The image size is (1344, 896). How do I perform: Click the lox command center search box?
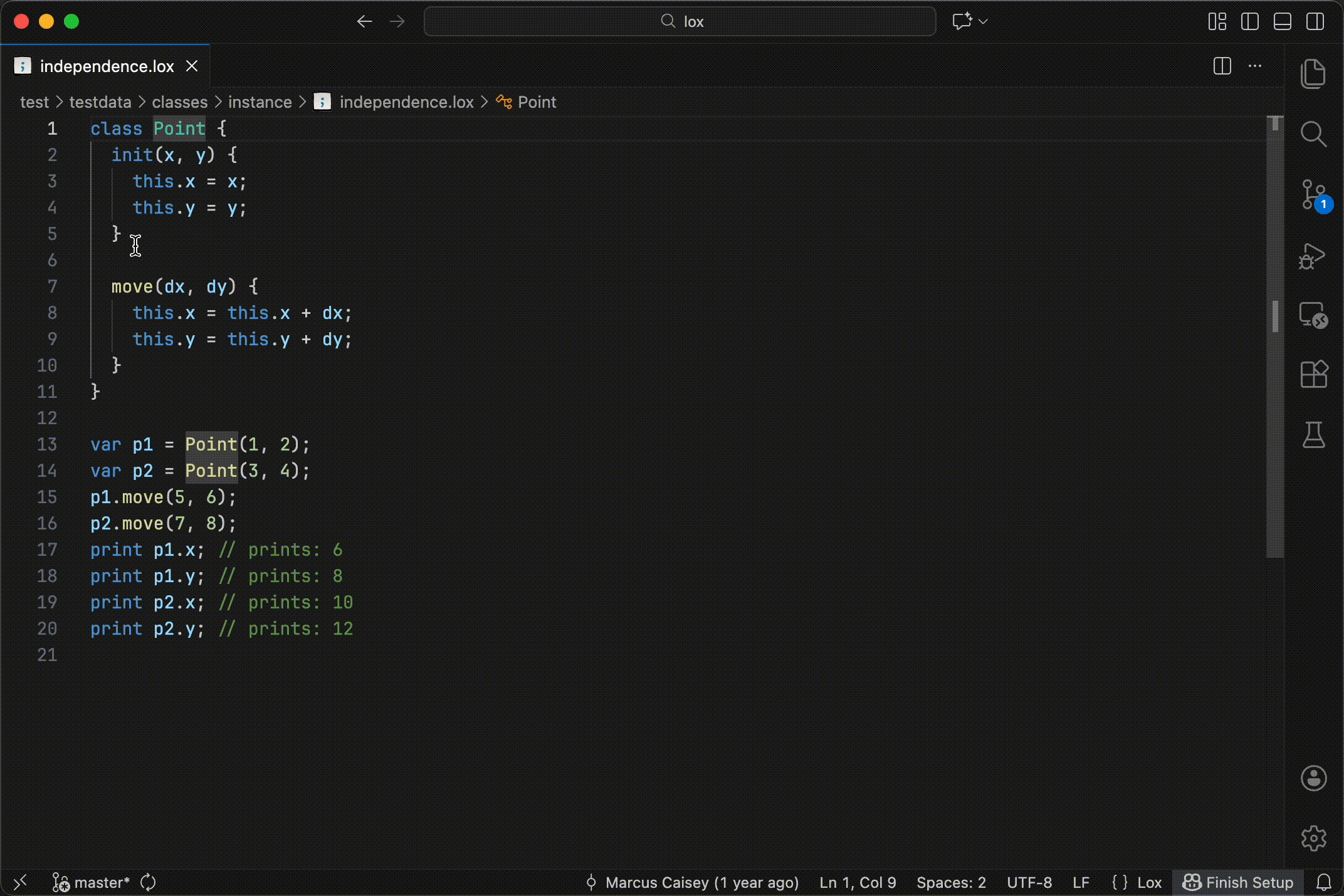click(x=680, y=22)
